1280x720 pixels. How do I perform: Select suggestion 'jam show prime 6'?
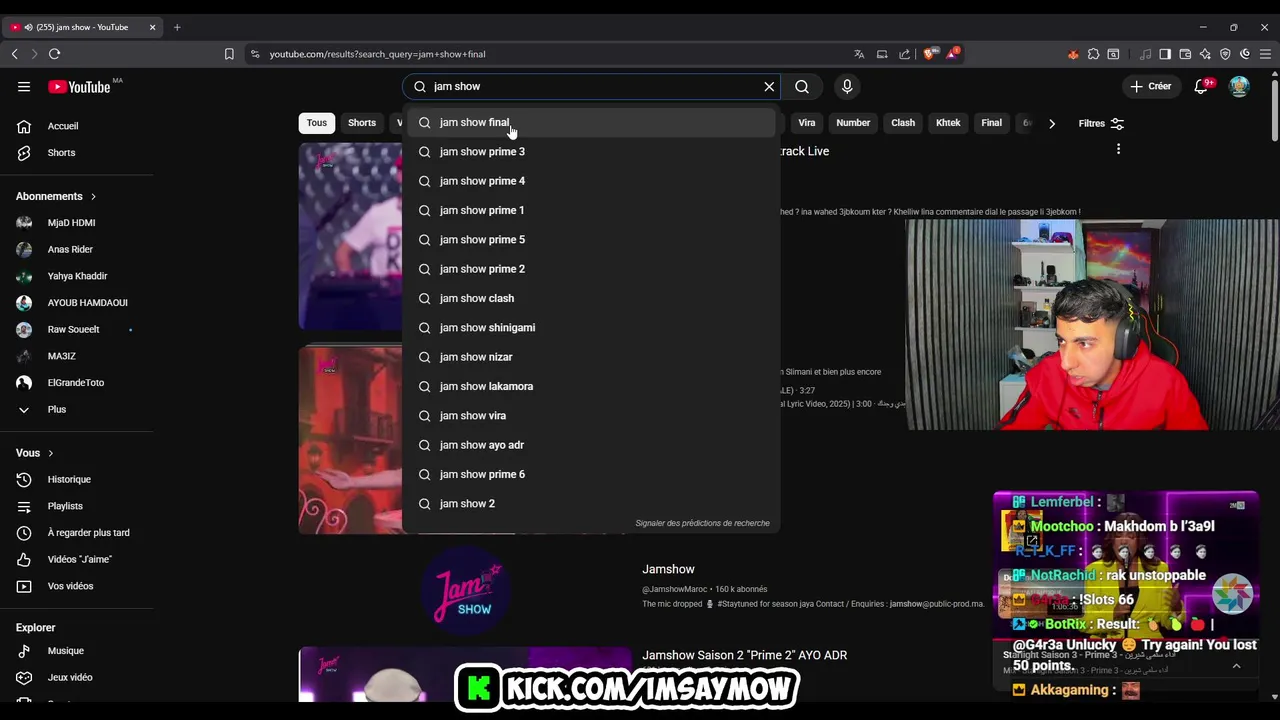click(x=591, y=474)
